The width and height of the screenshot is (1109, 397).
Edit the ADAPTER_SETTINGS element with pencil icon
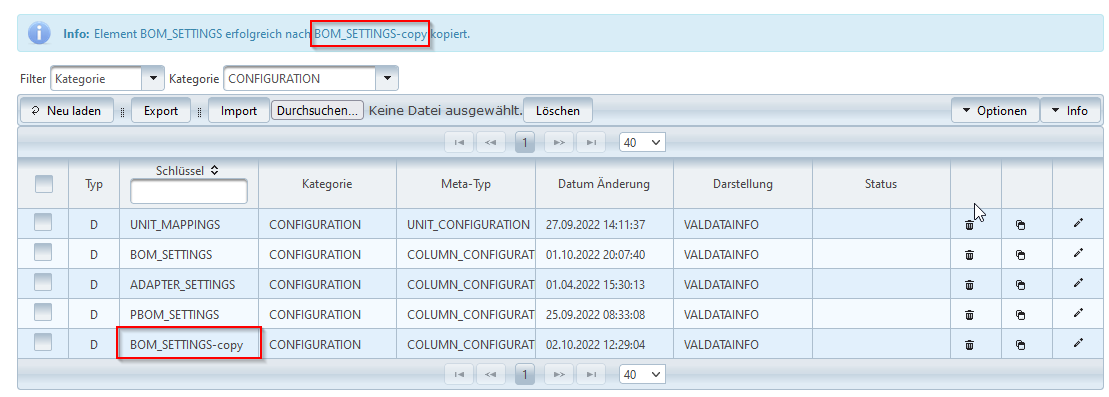1078,283
